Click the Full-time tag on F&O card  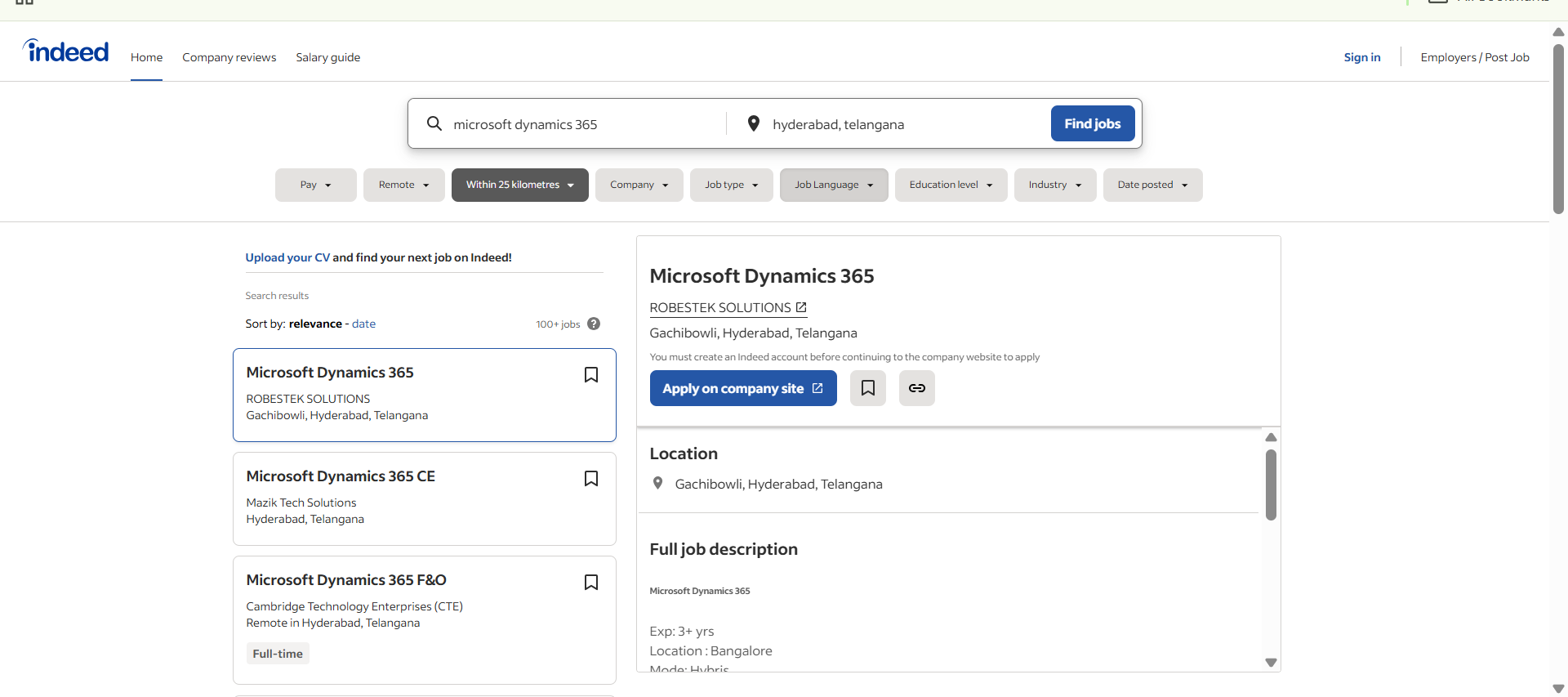278,654
